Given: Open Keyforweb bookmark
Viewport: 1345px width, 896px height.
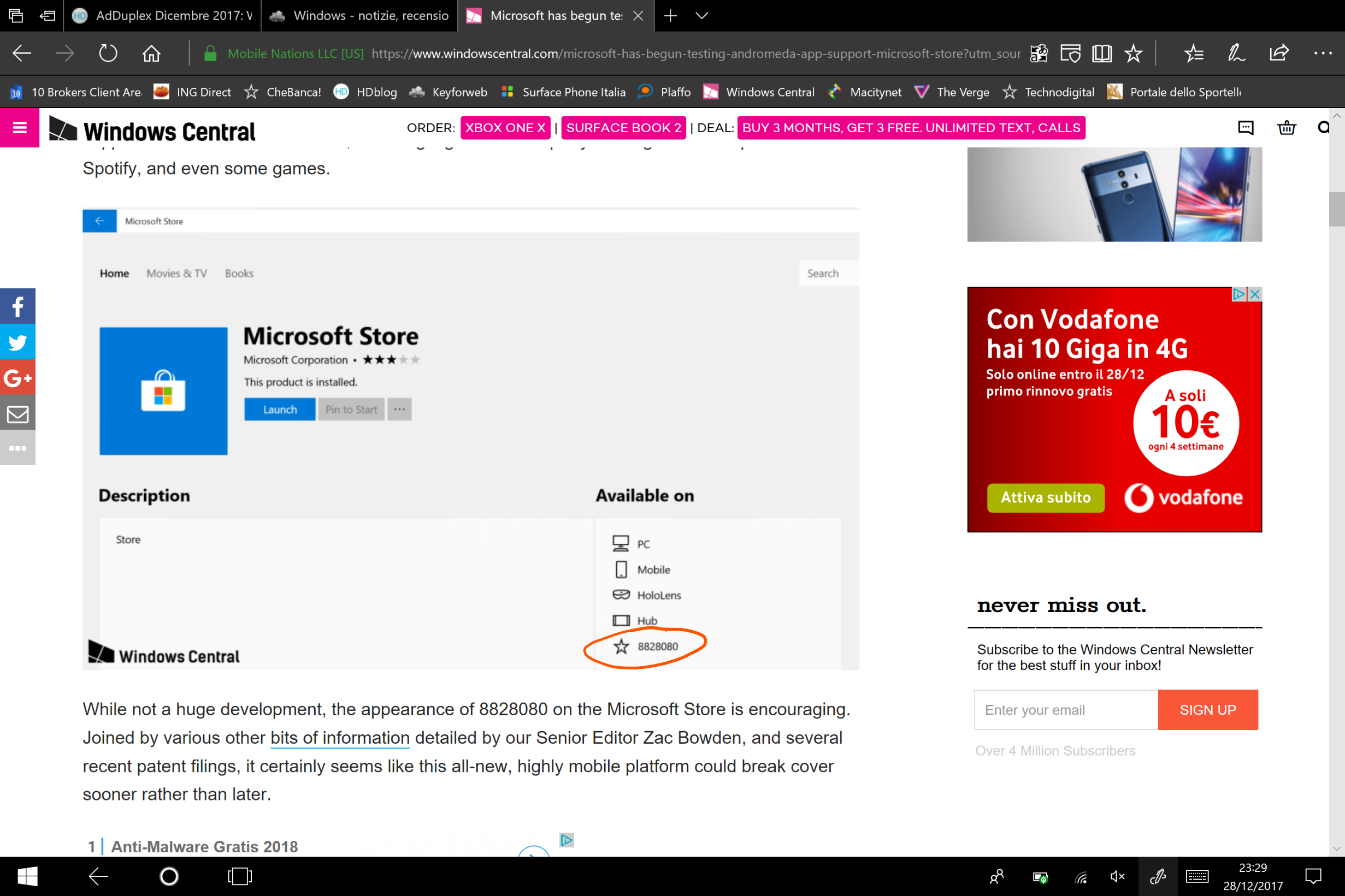Looking at the screenshot, I should (449, 92).
